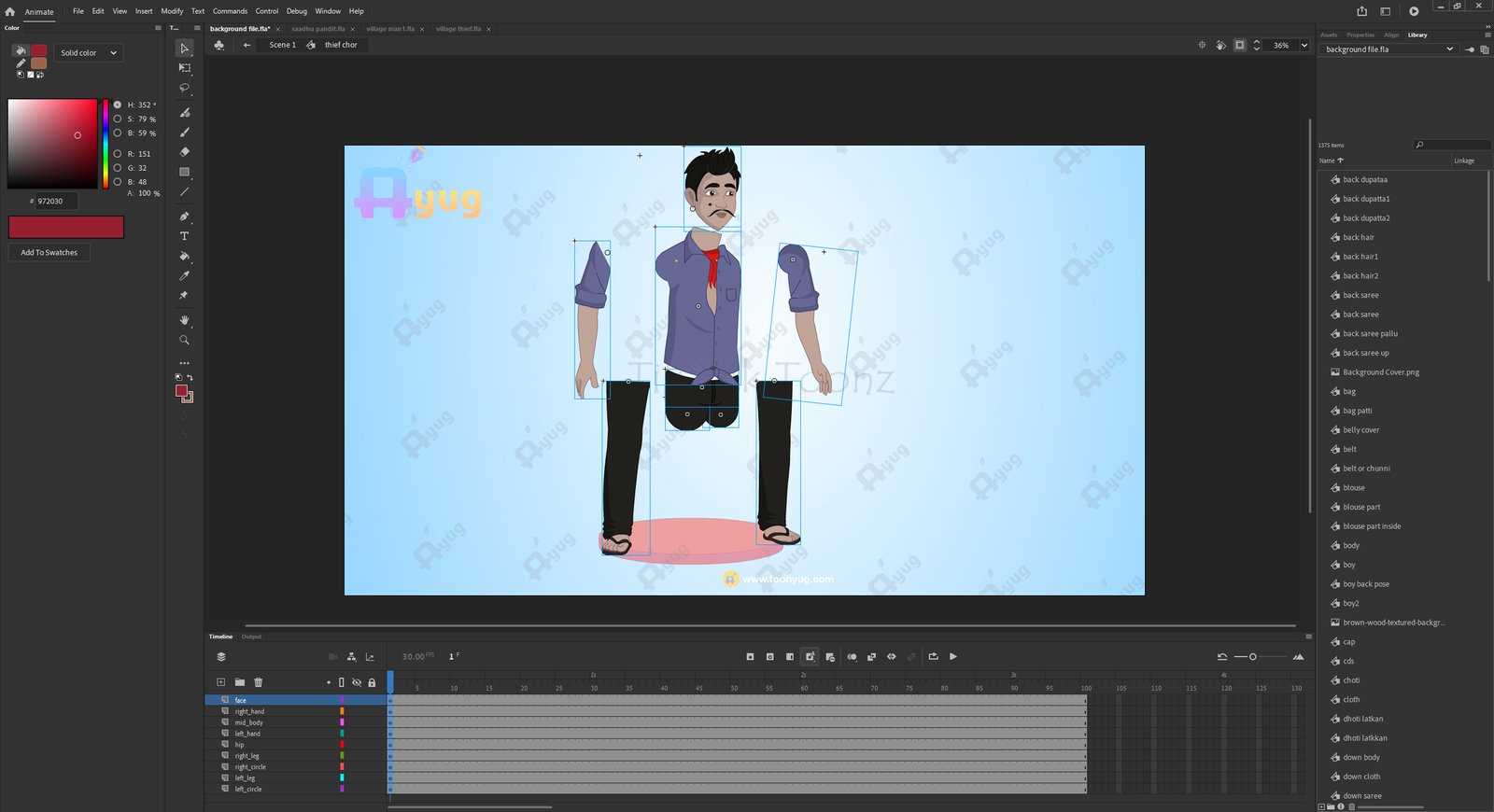Image resolution: width=1494 pixels, height=812 pixels.
Task: Choose the Text tool
Action: click(184, 236)
